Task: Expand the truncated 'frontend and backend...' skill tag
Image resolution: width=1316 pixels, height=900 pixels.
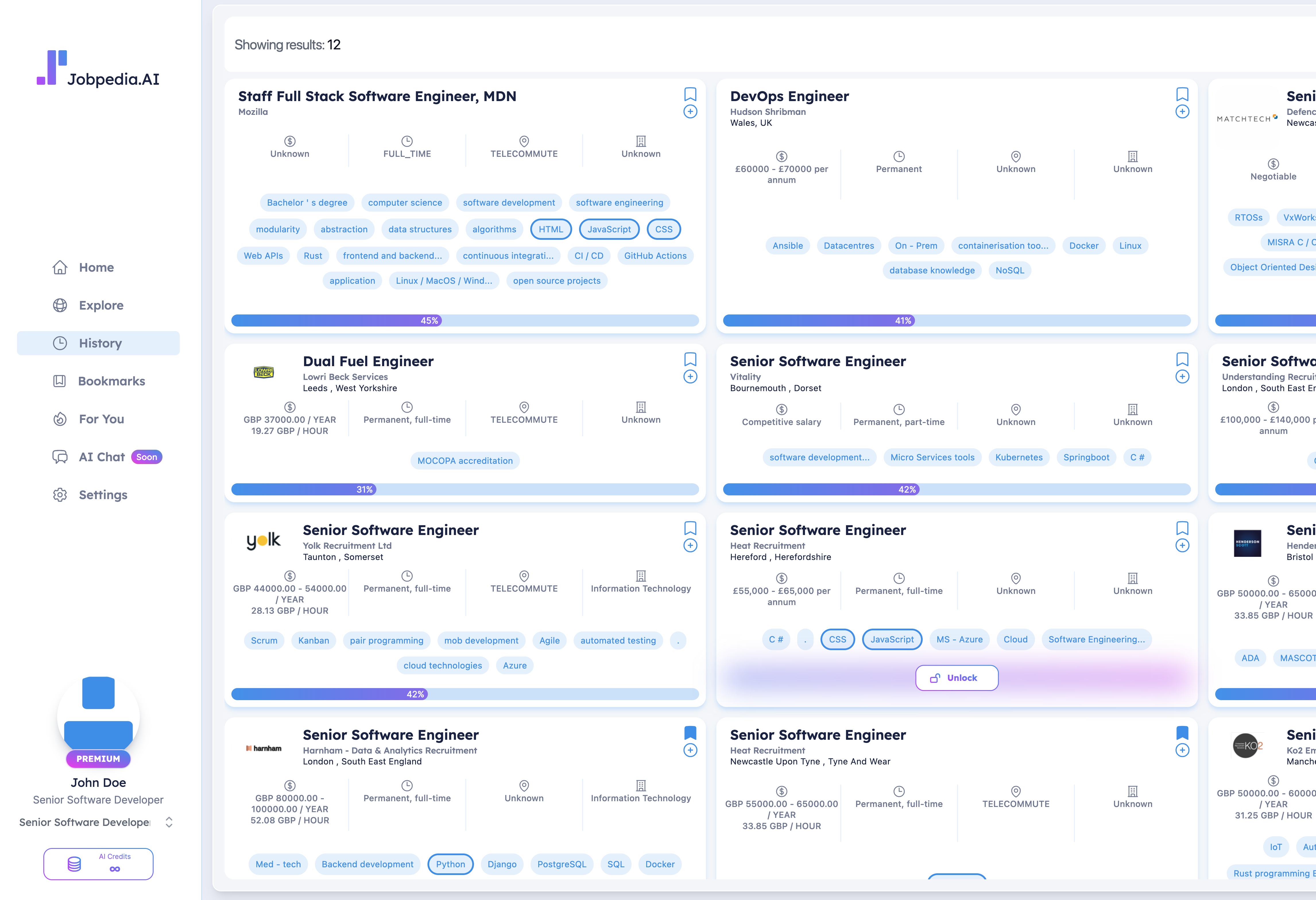Action: click(x=392, y=256)
